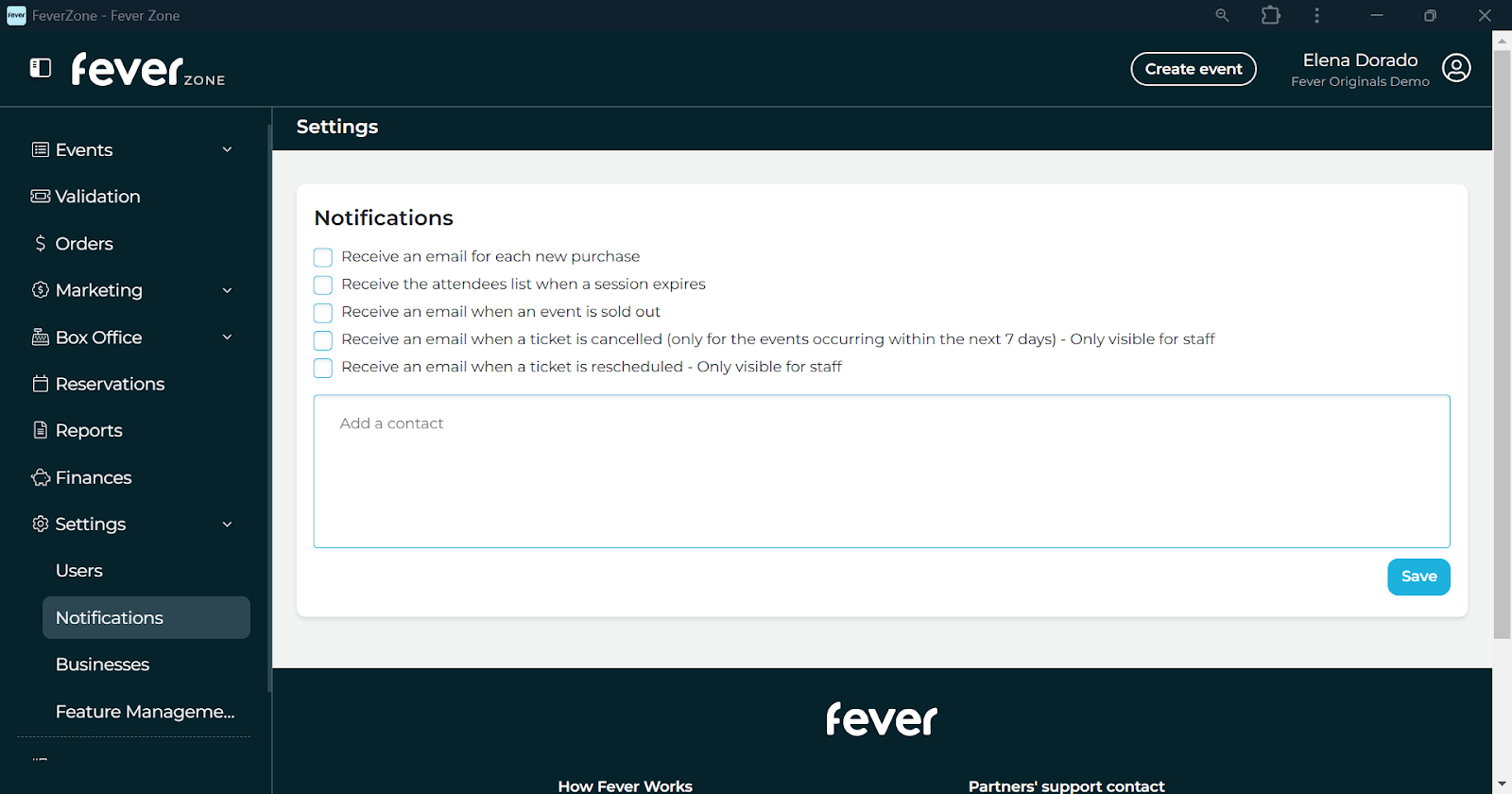Viewport: 1512px width, 794px height.
Task: Click the fever logo in the footer
Action: [882, 719]
